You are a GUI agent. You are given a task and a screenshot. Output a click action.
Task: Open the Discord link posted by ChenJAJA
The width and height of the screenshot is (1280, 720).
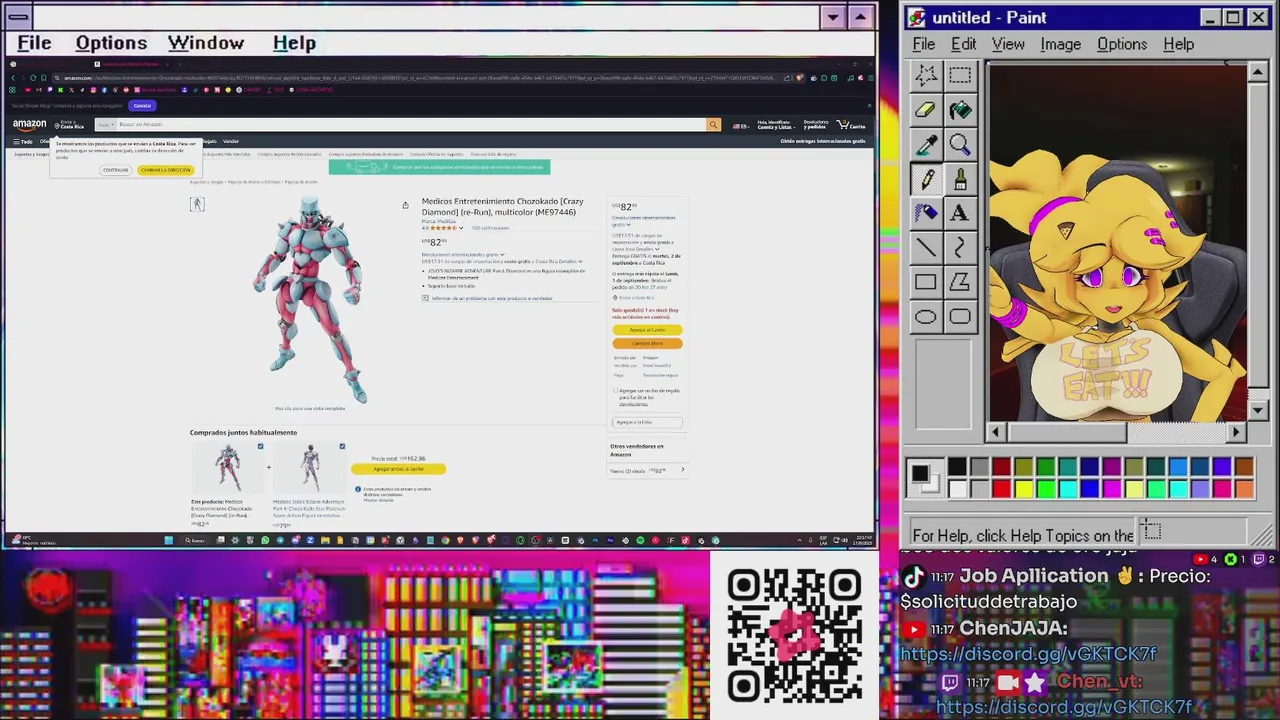coord(1028,654)
